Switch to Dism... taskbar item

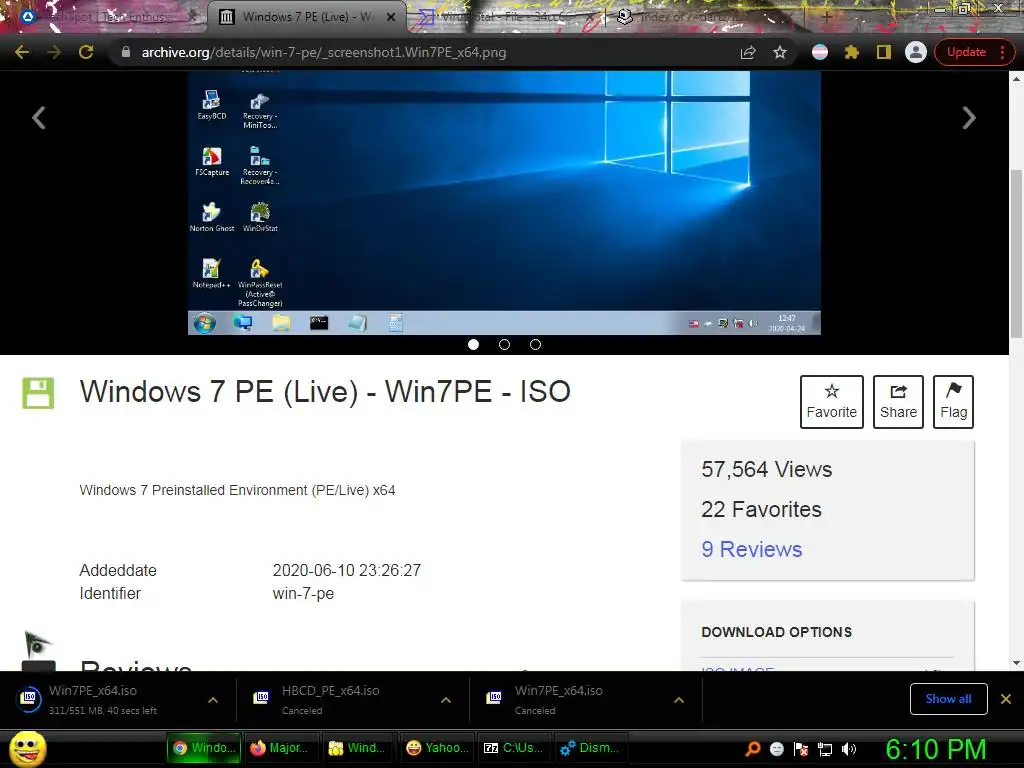point(591,748)
